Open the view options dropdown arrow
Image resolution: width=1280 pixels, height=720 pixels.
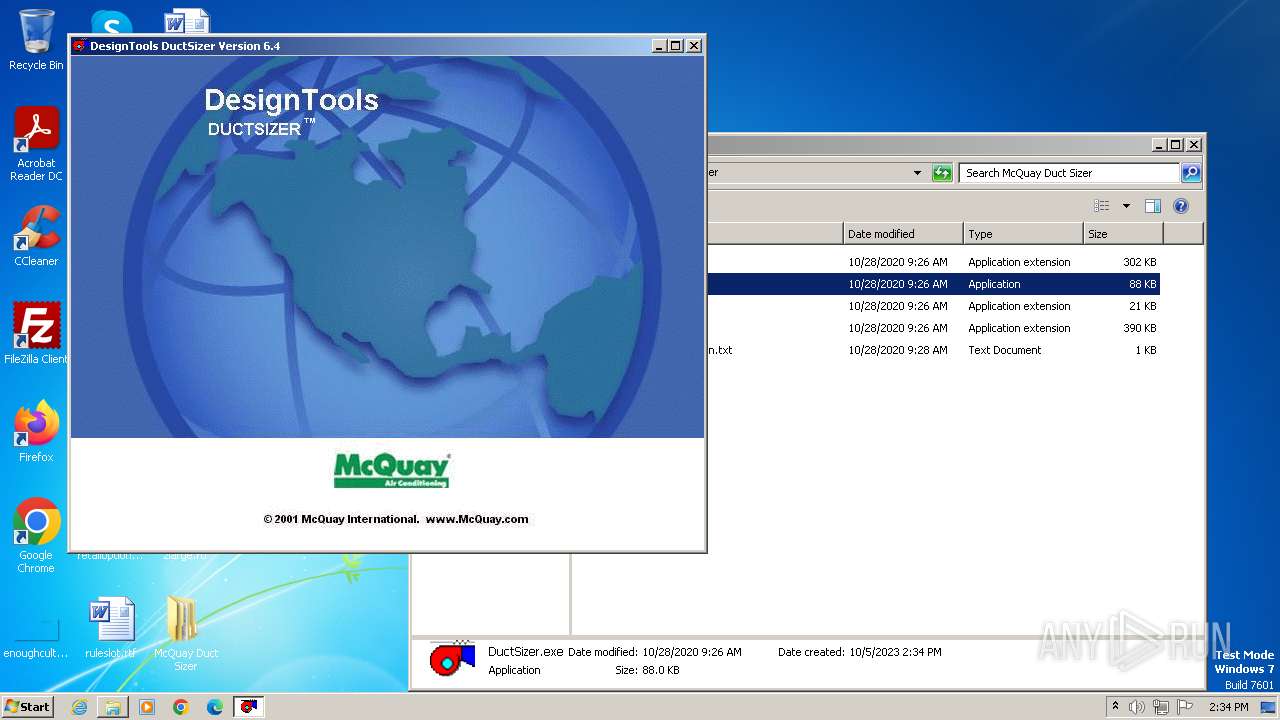1125,206
